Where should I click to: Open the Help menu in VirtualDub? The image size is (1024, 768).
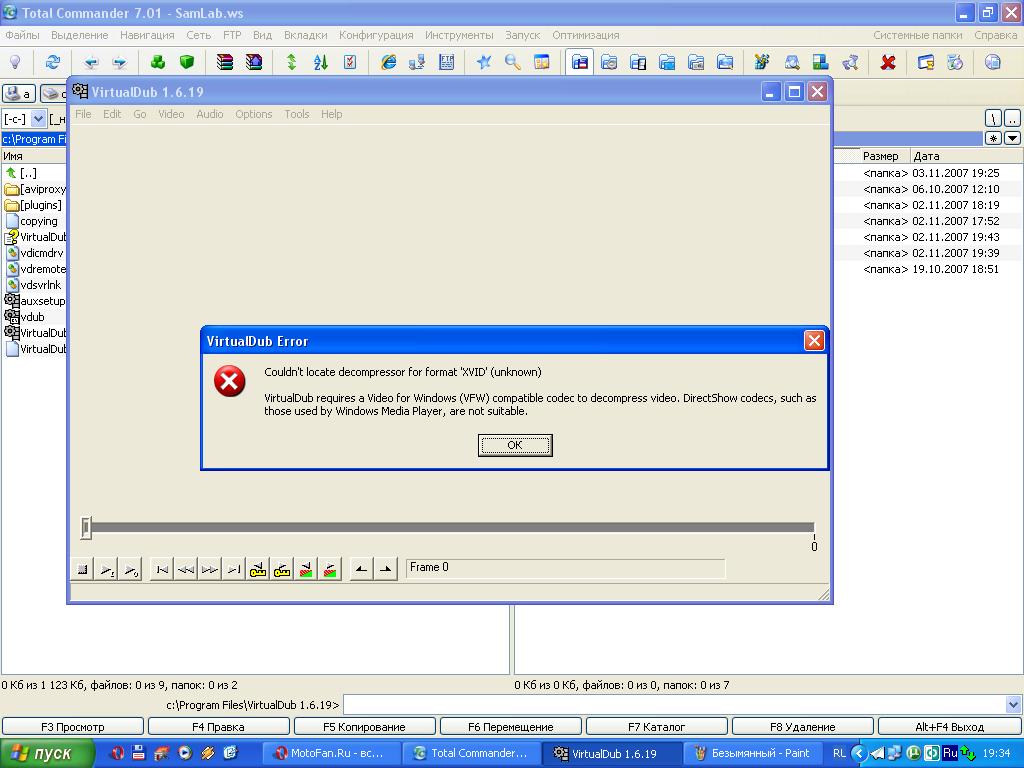(x=331, y=114)
